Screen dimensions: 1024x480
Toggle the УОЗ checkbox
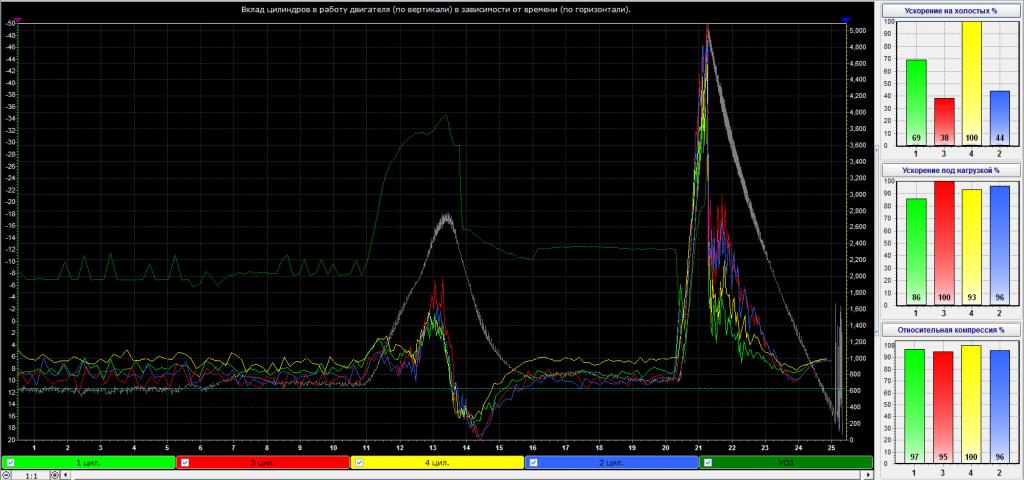click(x=708, y=462)
